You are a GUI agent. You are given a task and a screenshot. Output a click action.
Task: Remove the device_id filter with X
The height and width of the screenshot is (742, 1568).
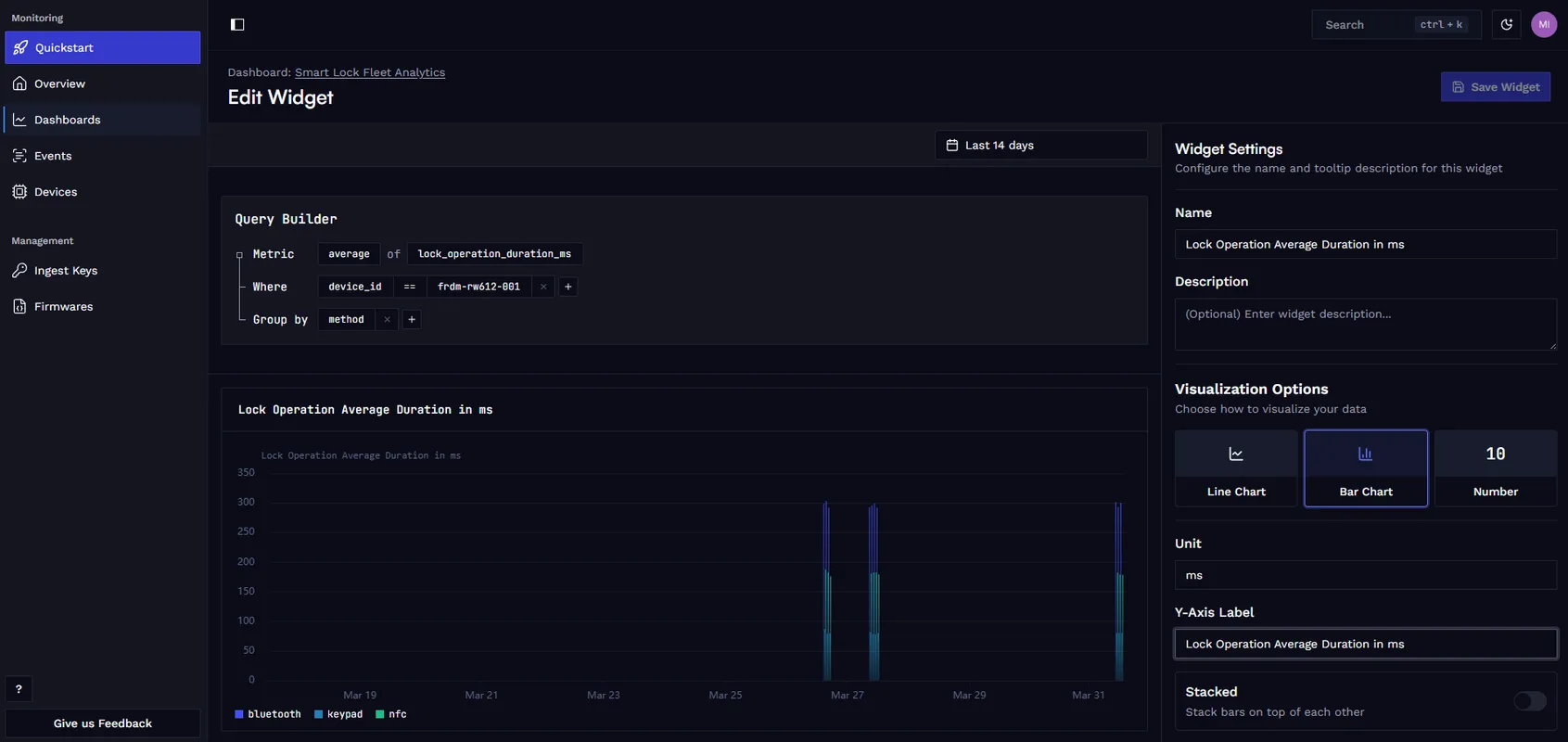pyautogui.click(x=543, y=287)
